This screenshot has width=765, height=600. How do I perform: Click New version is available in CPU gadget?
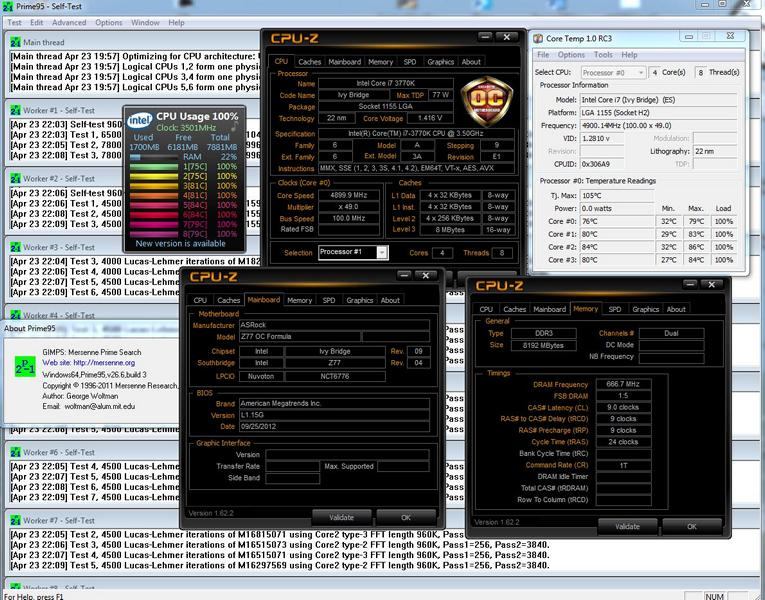point(181,243)
